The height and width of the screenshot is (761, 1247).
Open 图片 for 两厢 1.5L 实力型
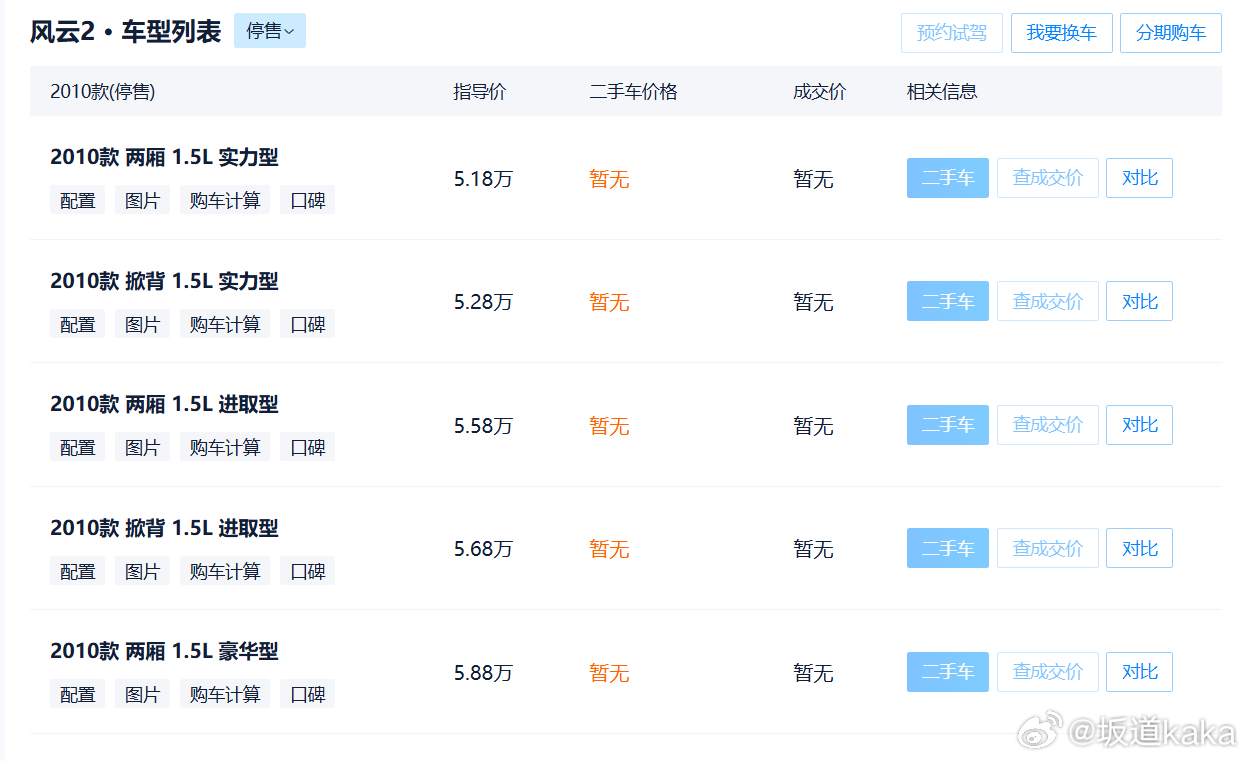click(x=142, y=200)
